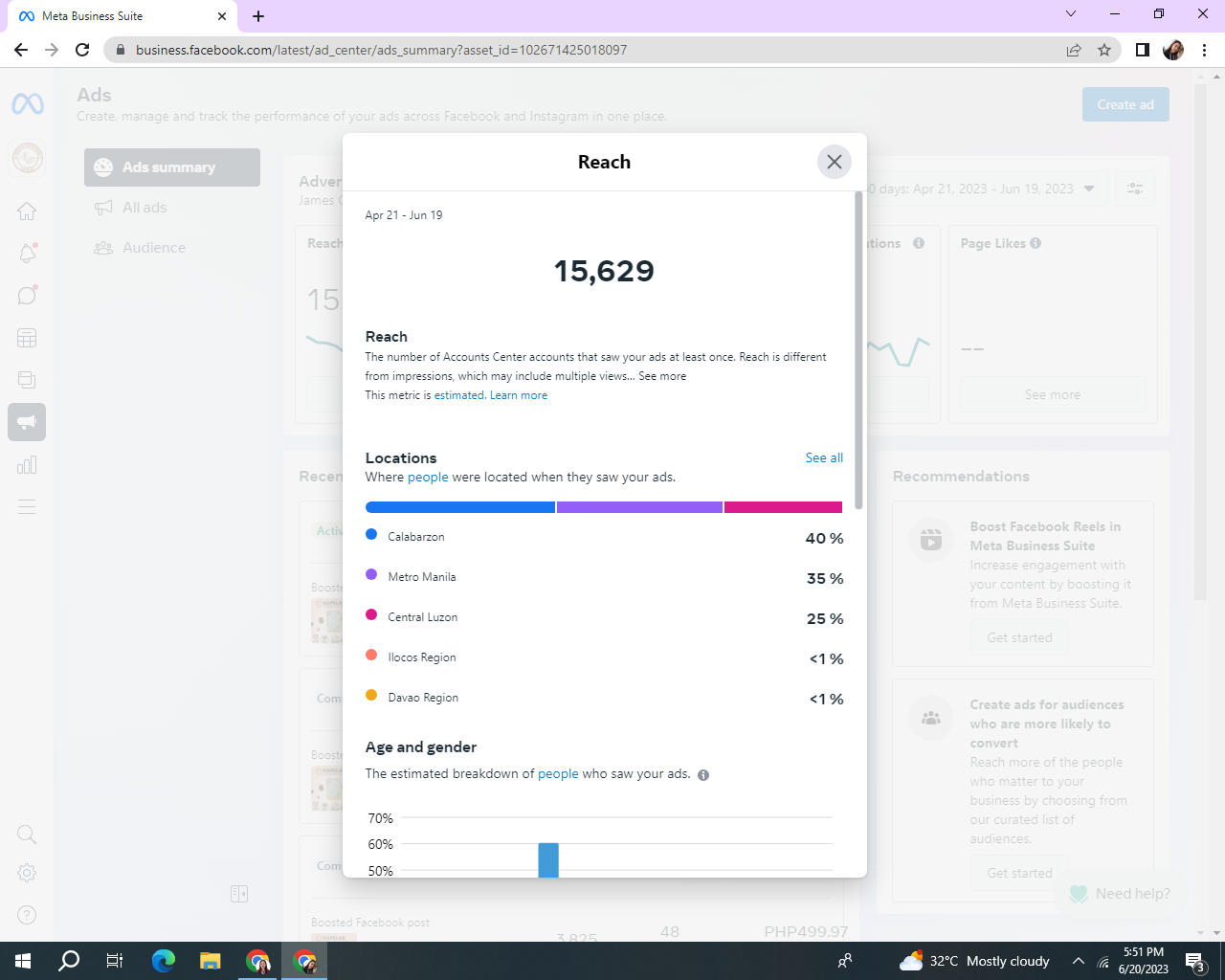Click the Create ad button

[x=1125, y=104]
